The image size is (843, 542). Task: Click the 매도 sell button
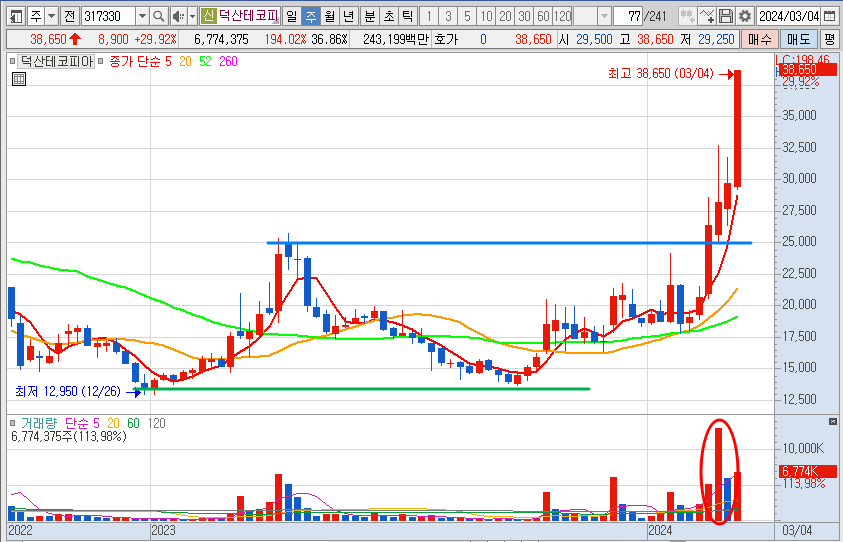point(798,39)
